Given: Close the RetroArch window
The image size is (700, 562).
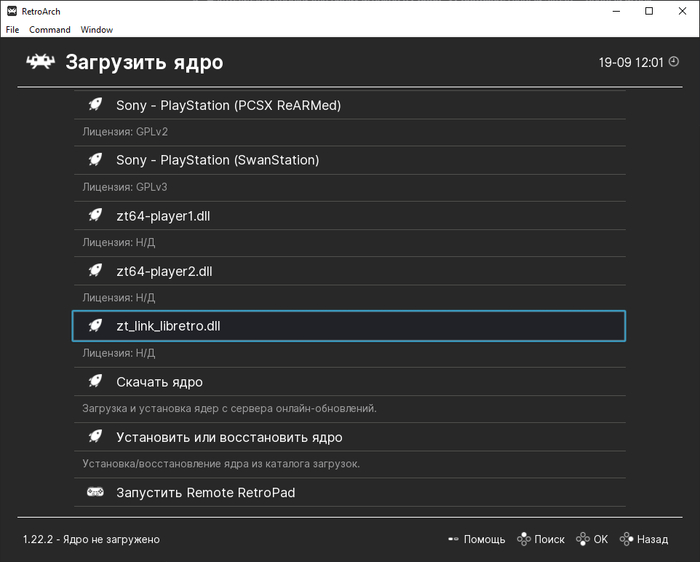Looking at the screenshot, I should tap(682, 11).
